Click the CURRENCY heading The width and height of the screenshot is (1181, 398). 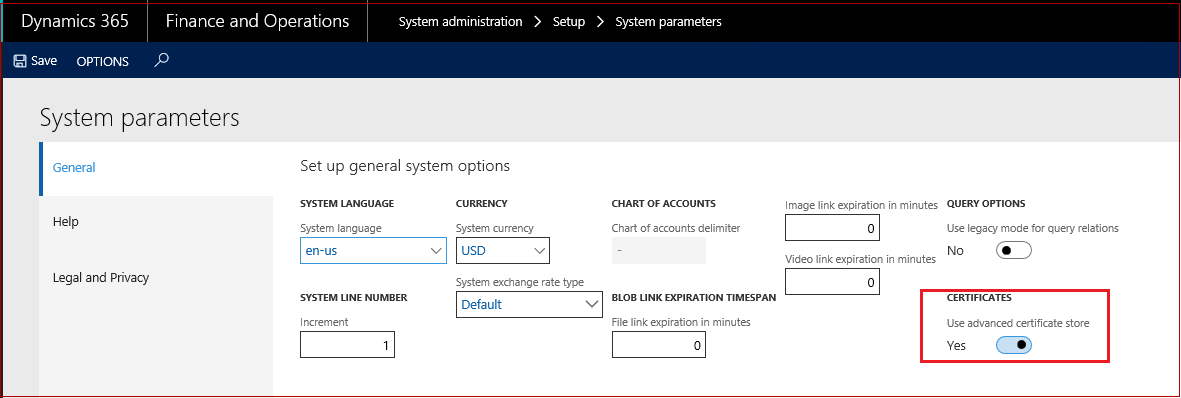(481, 204)
